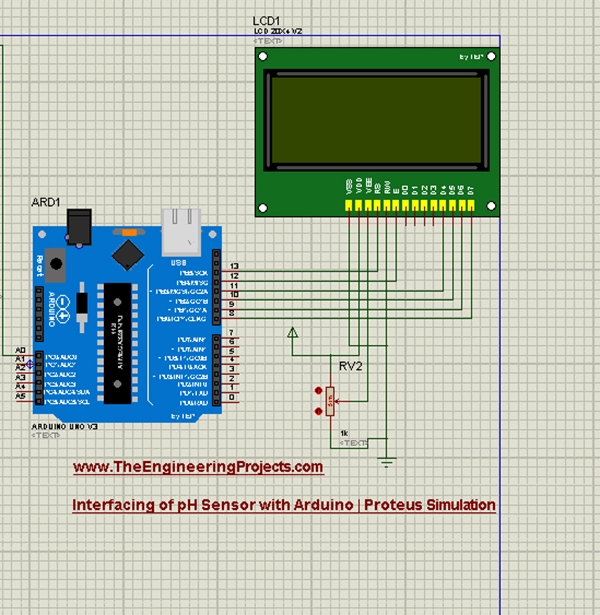Click the LCD VDD pin pad
Image resolution: width=600 pixels, height=615 pixels.
(358, 205)
